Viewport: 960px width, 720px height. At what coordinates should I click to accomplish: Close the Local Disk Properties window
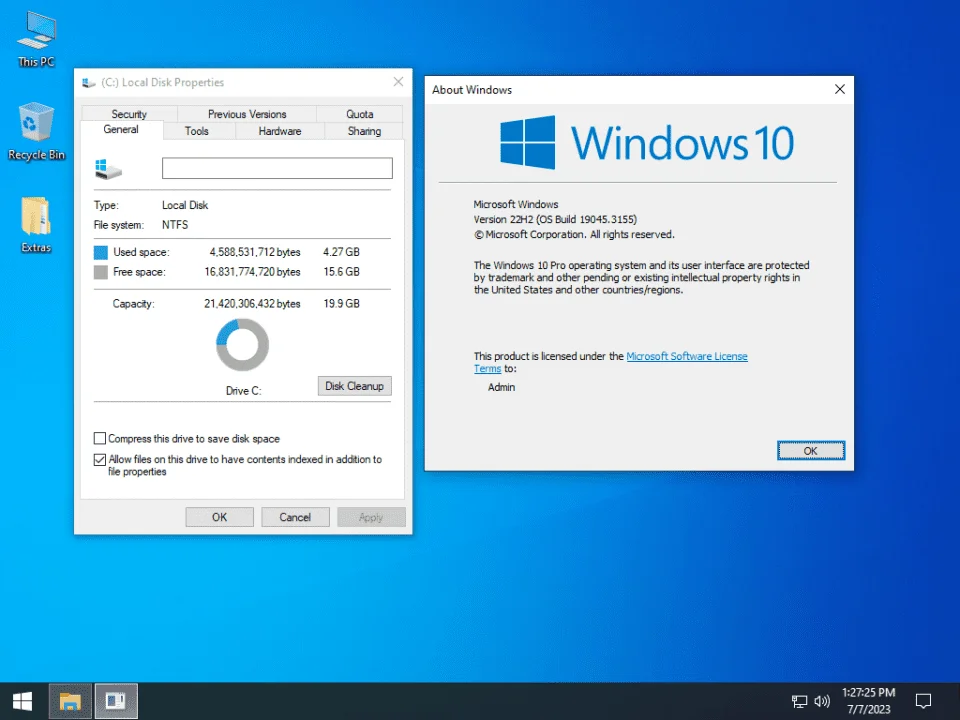[x=399, y=82]
